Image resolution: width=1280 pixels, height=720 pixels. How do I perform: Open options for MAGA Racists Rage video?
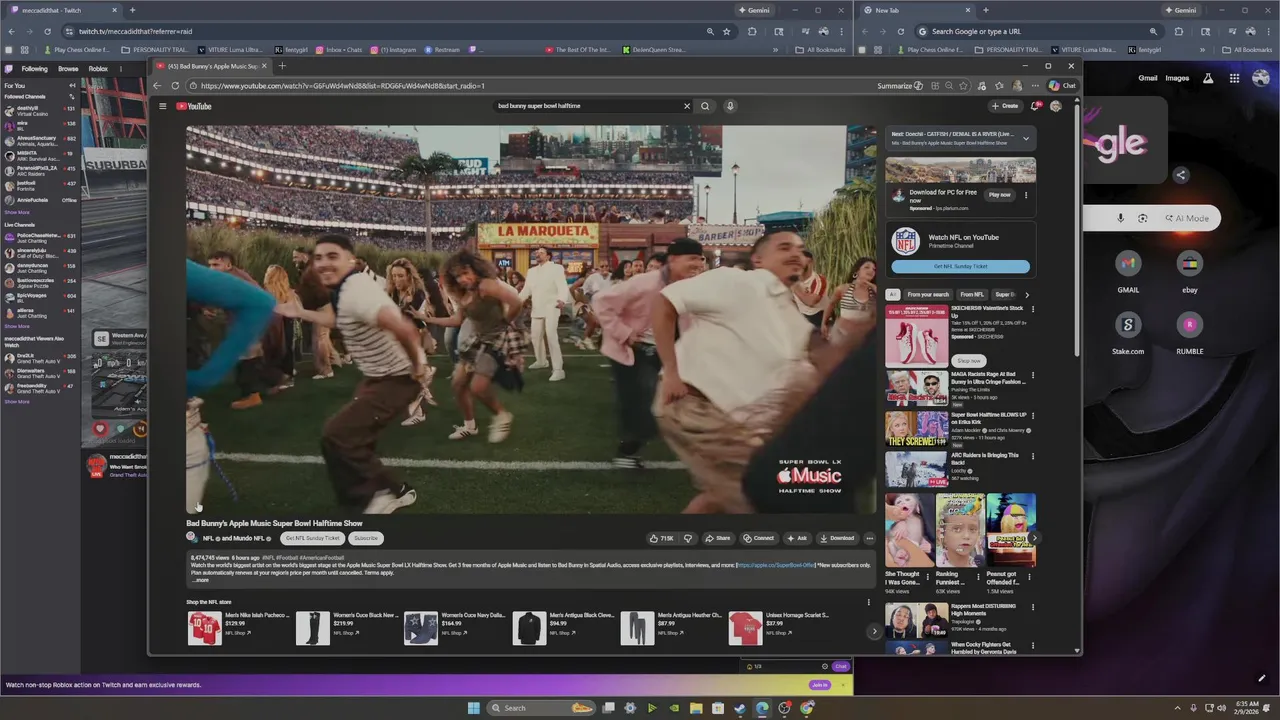coord(1033,375)
